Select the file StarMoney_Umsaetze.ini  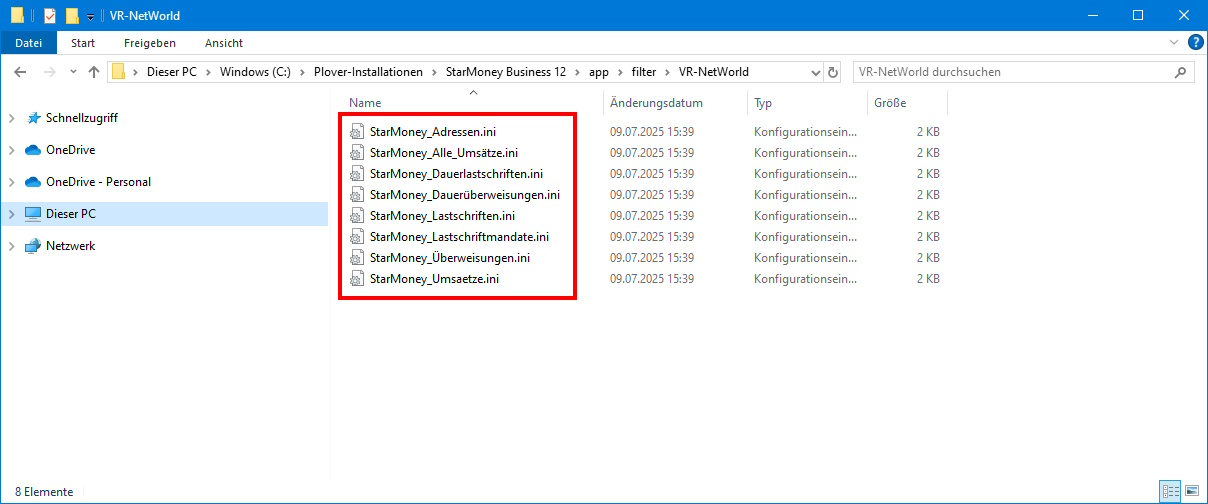[434, 279]
